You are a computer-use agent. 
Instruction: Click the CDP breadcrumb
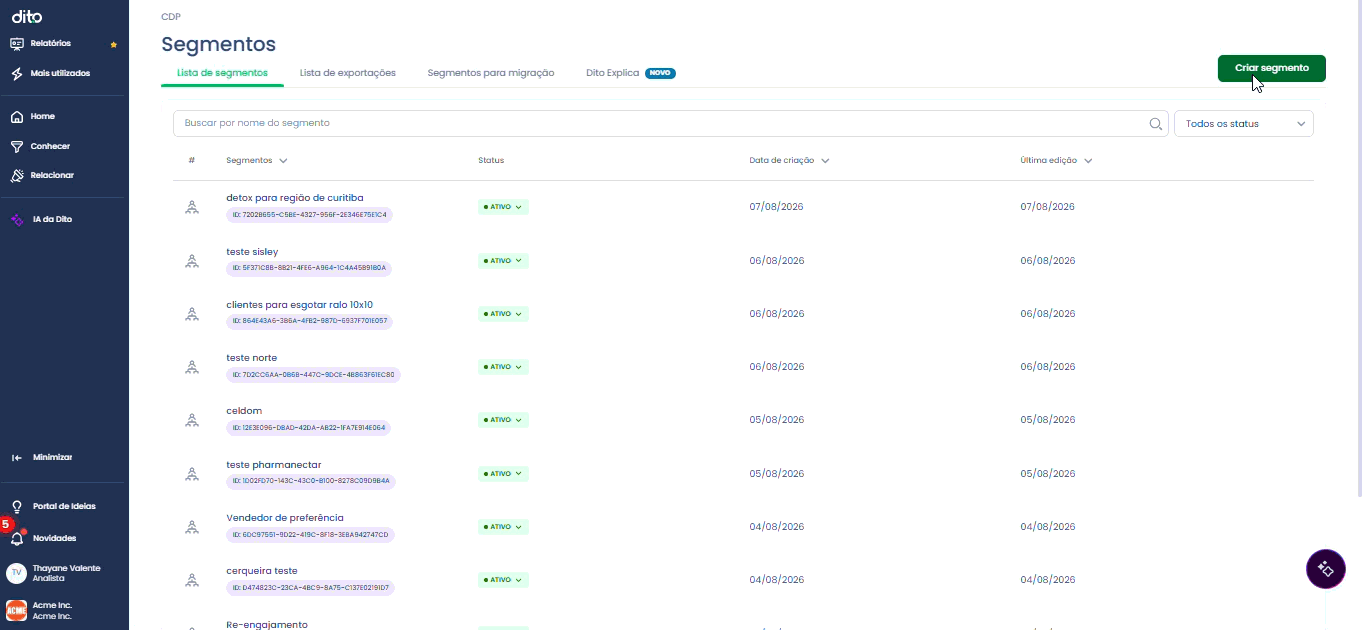tap(171, 17)
